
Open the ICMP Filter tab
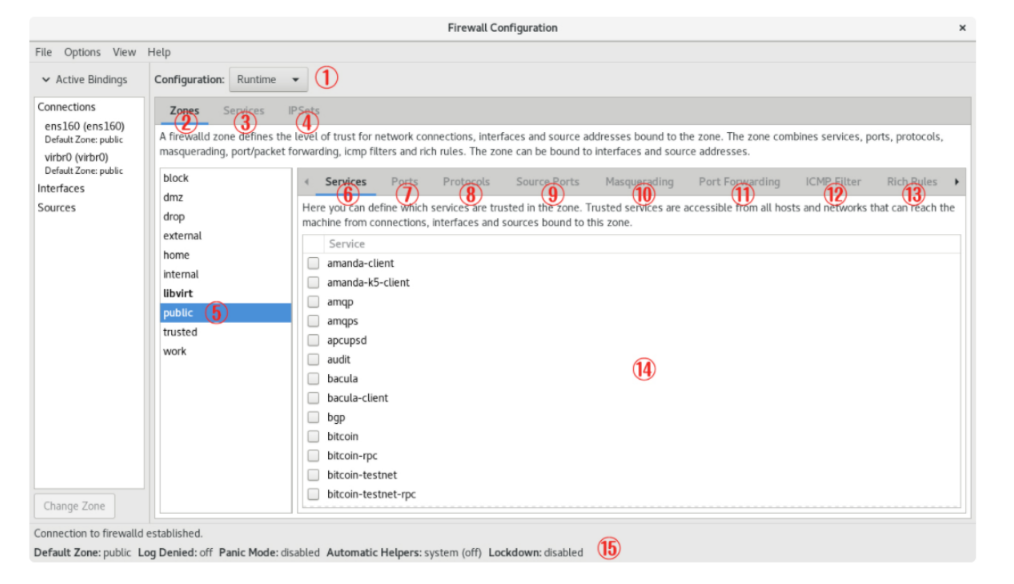[833, 182]
